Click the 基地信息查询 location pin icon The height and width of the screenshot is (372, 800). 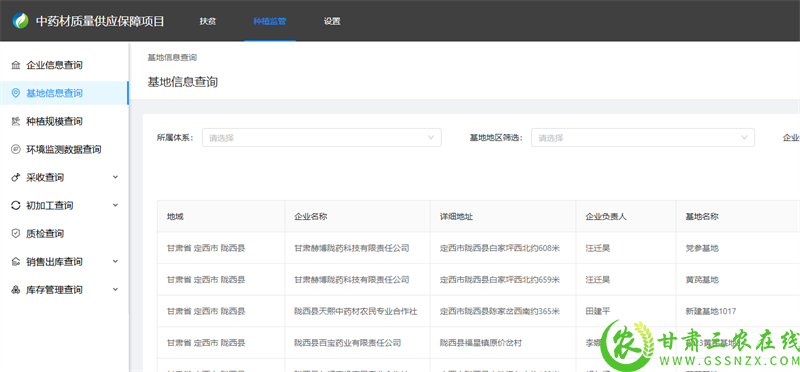pyautogui.click(x=16, y=93)
